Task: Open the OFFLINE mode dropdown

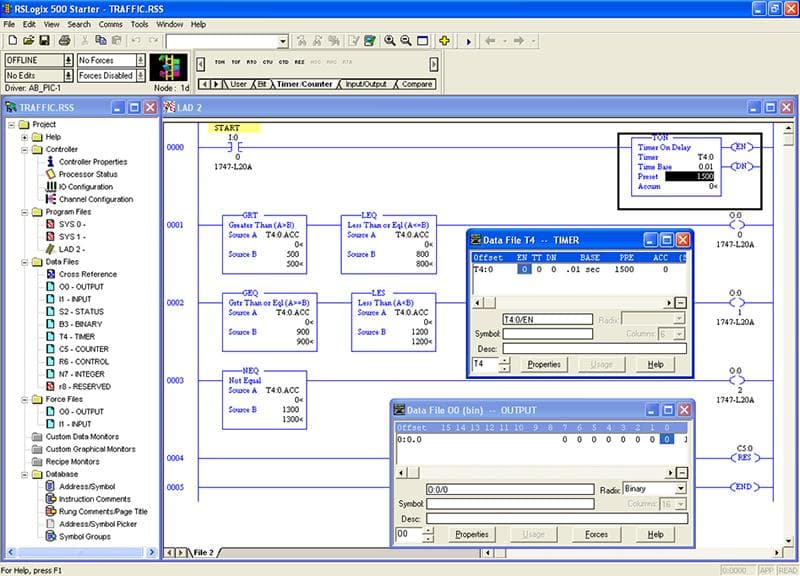Action: (x=68, y=60)
